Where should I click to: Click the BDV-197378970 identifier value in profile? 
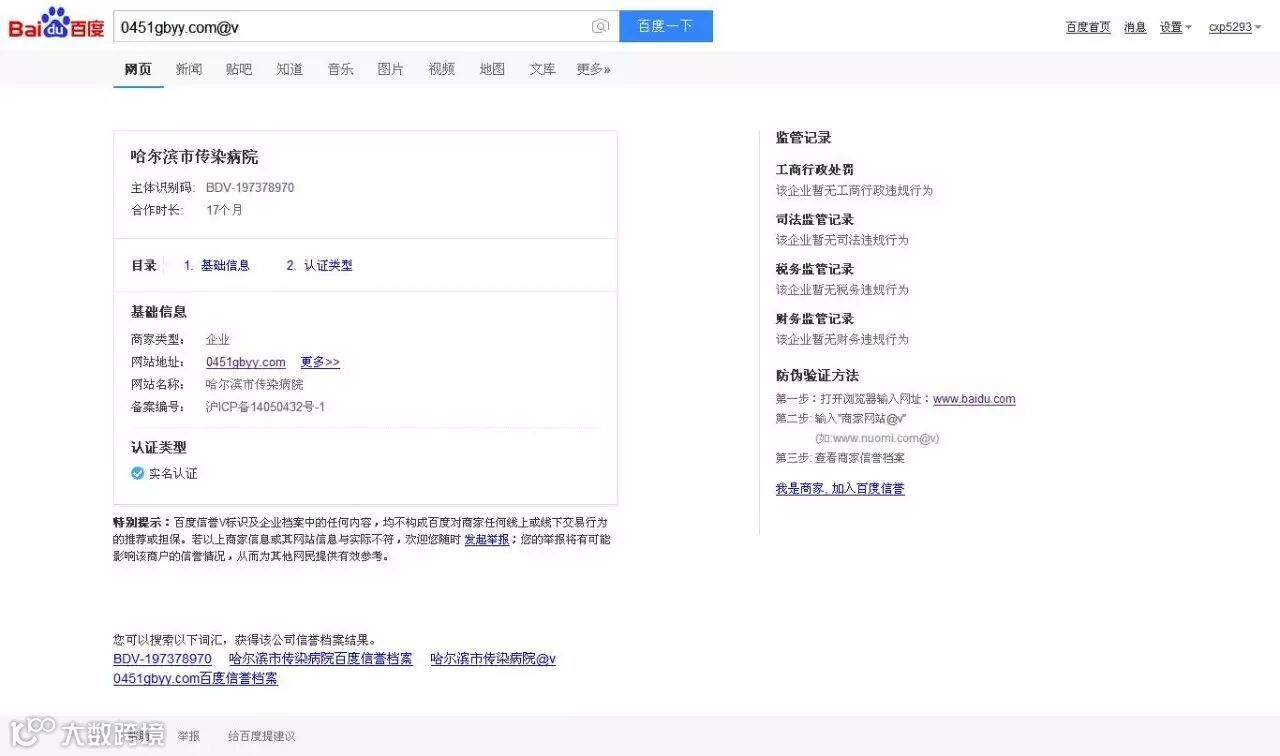point(250,187)
